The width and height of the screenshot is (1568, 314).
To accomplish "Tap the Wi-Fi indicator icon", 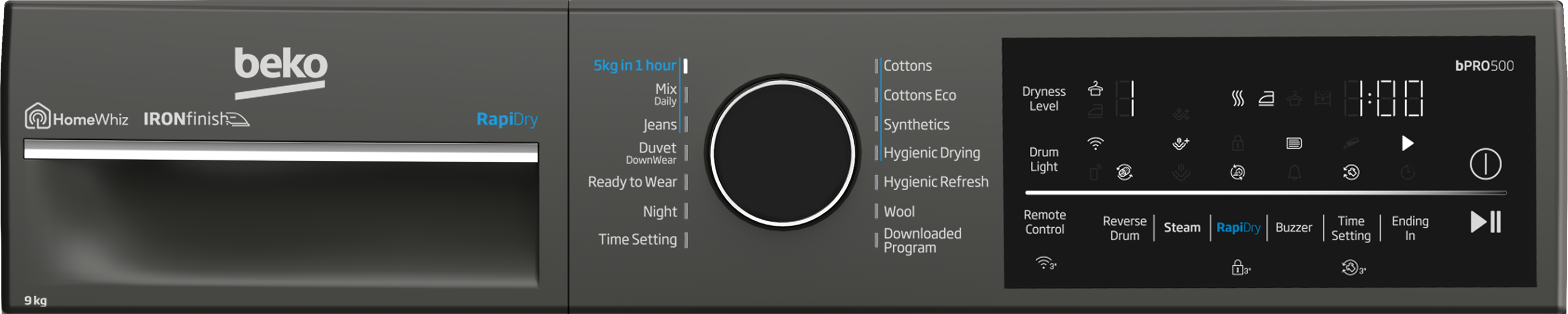I will pyautogui.click(x=1095, y=144).
